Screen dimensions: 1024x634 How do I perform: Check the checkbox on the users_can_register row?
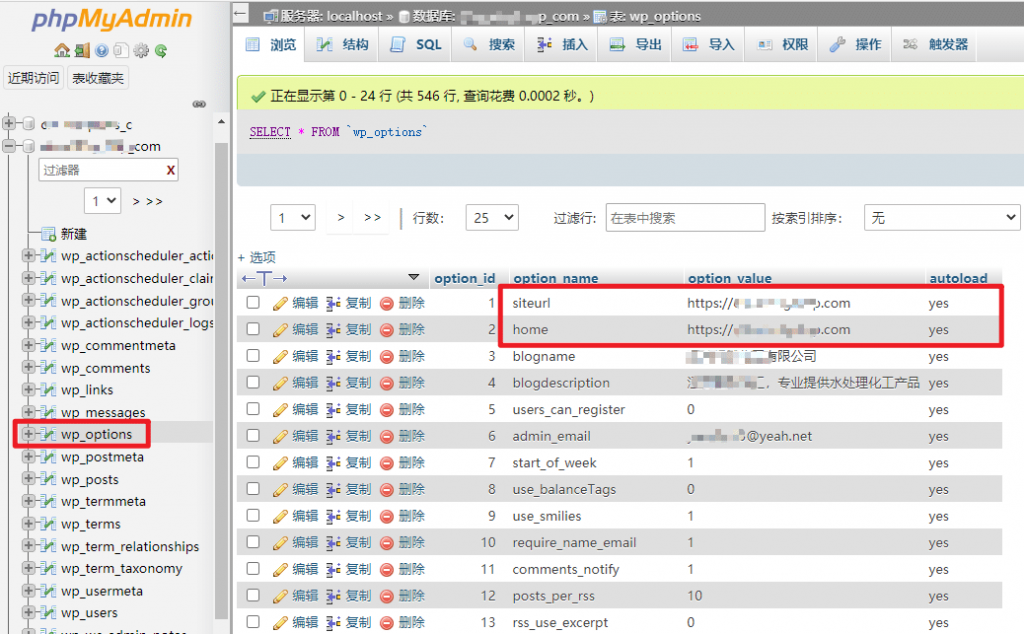tap(254, 409)
